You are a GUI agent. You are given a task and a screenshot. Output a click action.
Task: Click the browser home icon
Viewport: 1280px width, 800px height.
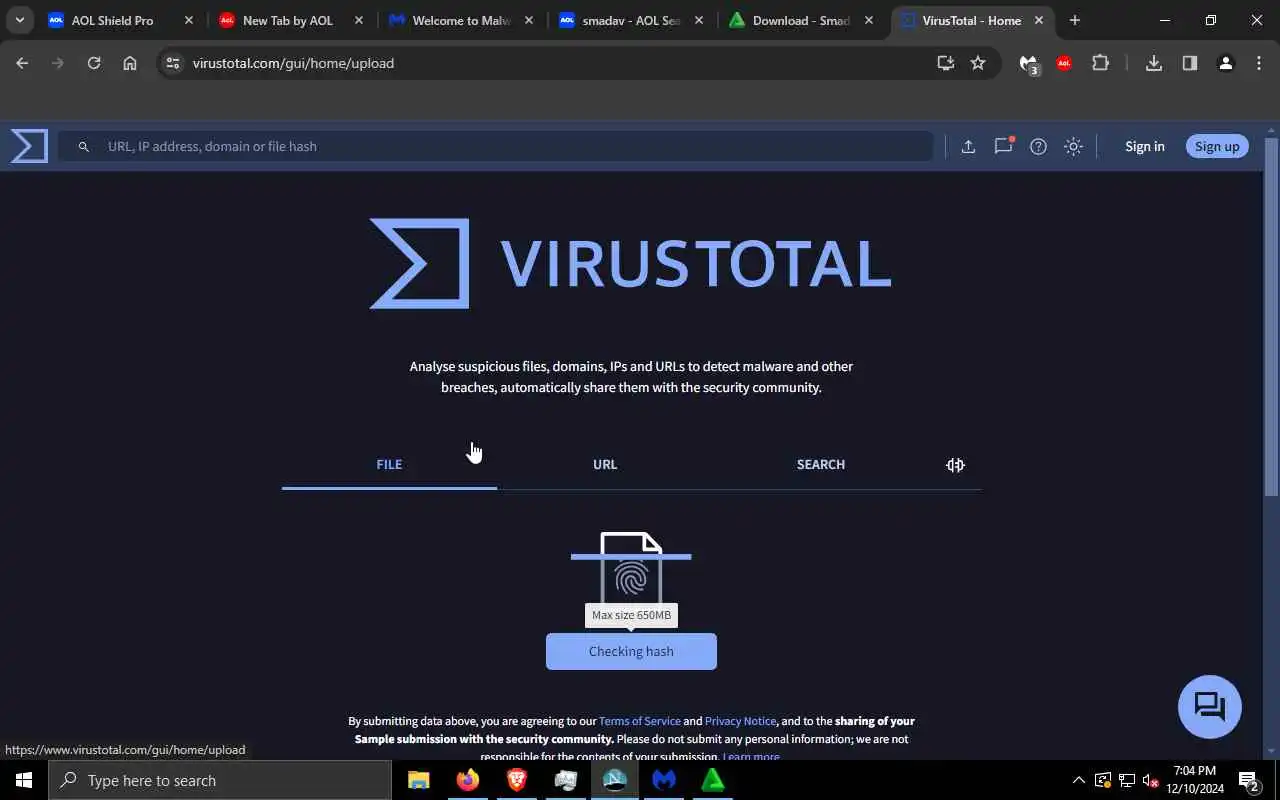click(130, 63)
